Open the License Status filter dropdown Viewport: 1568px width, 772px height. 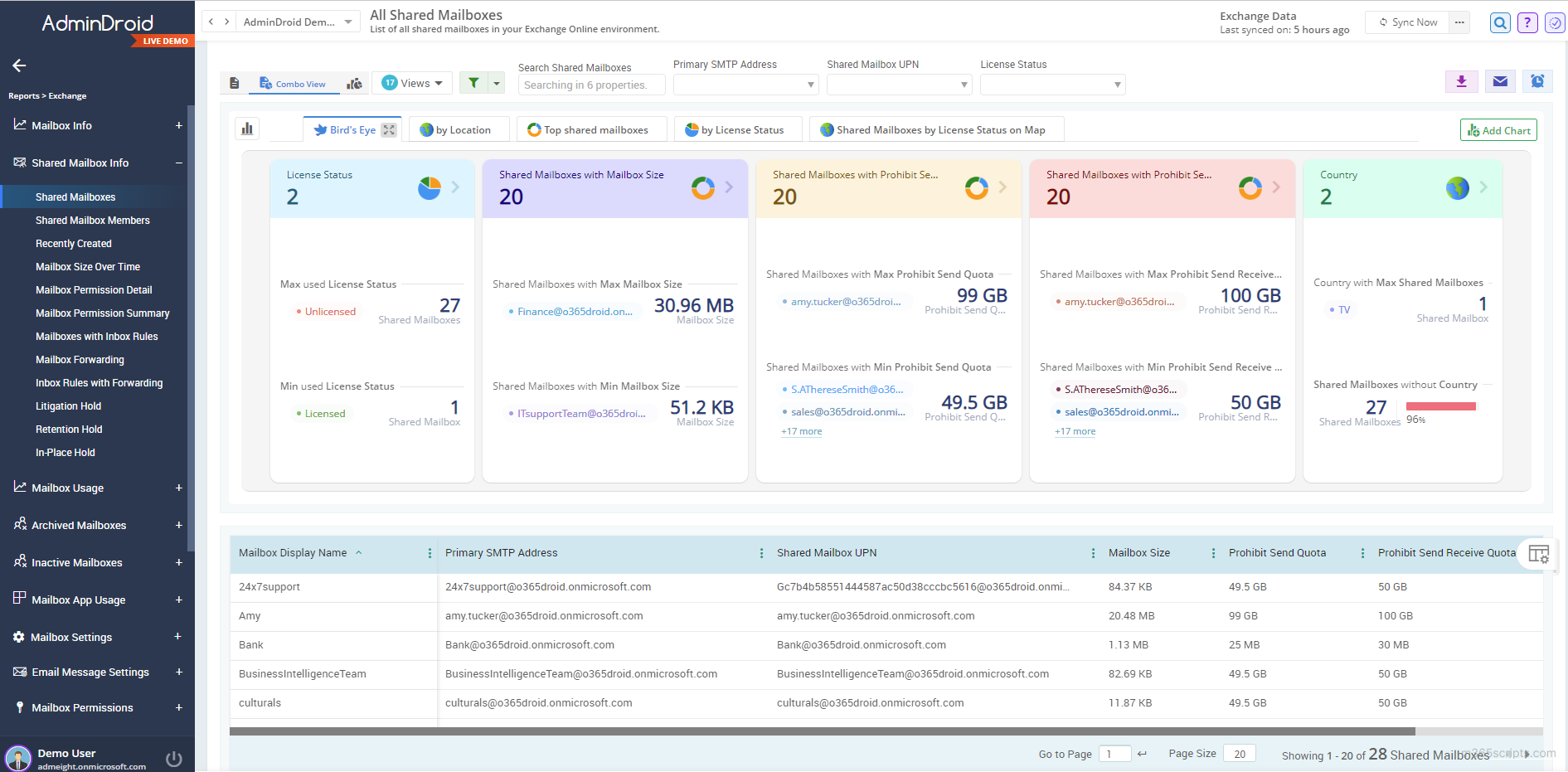(x=1051, y=85)
